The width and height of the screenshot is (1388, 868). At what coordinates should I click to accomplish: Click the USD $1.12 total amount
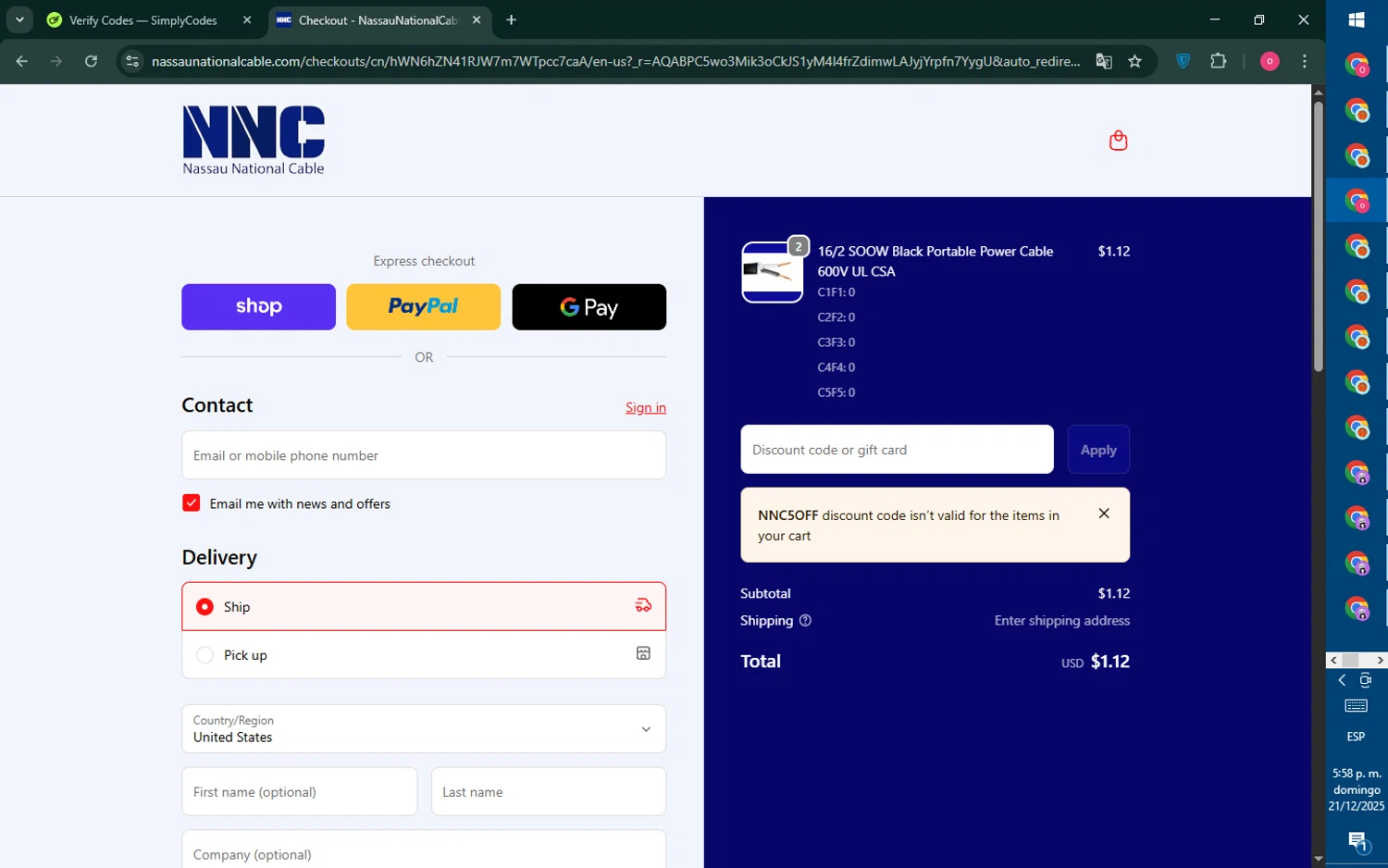[1096, 662]
